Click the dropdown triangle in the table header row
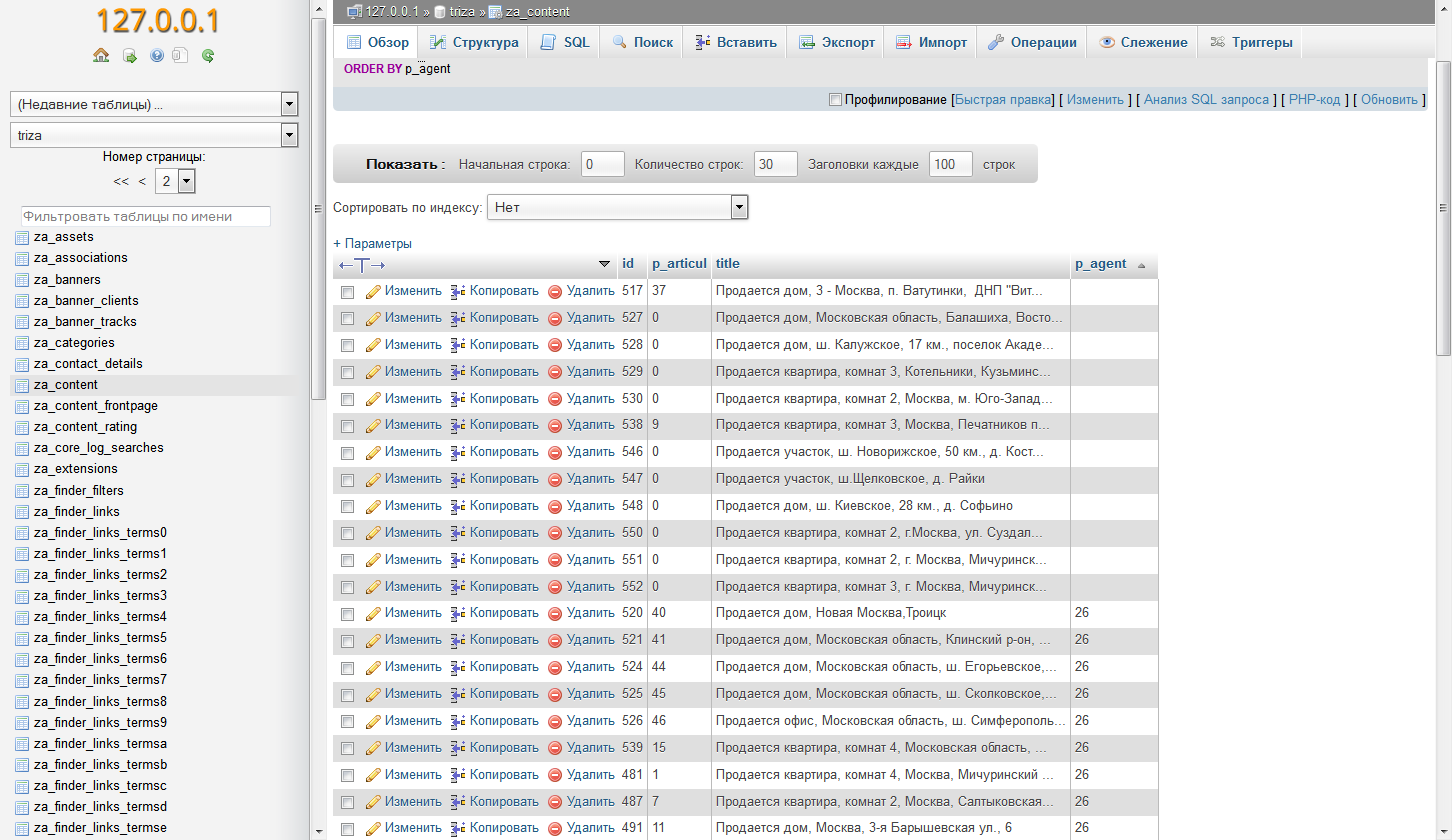 [x=604, y=264]
